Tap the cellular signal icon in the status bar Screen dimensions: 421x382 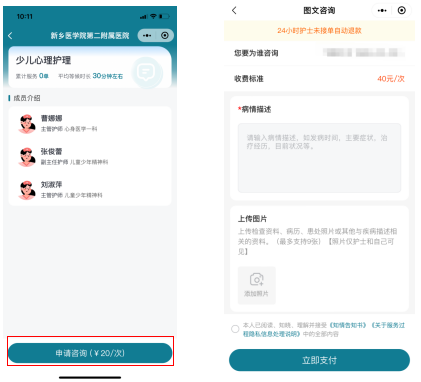[x=144, y=16]
